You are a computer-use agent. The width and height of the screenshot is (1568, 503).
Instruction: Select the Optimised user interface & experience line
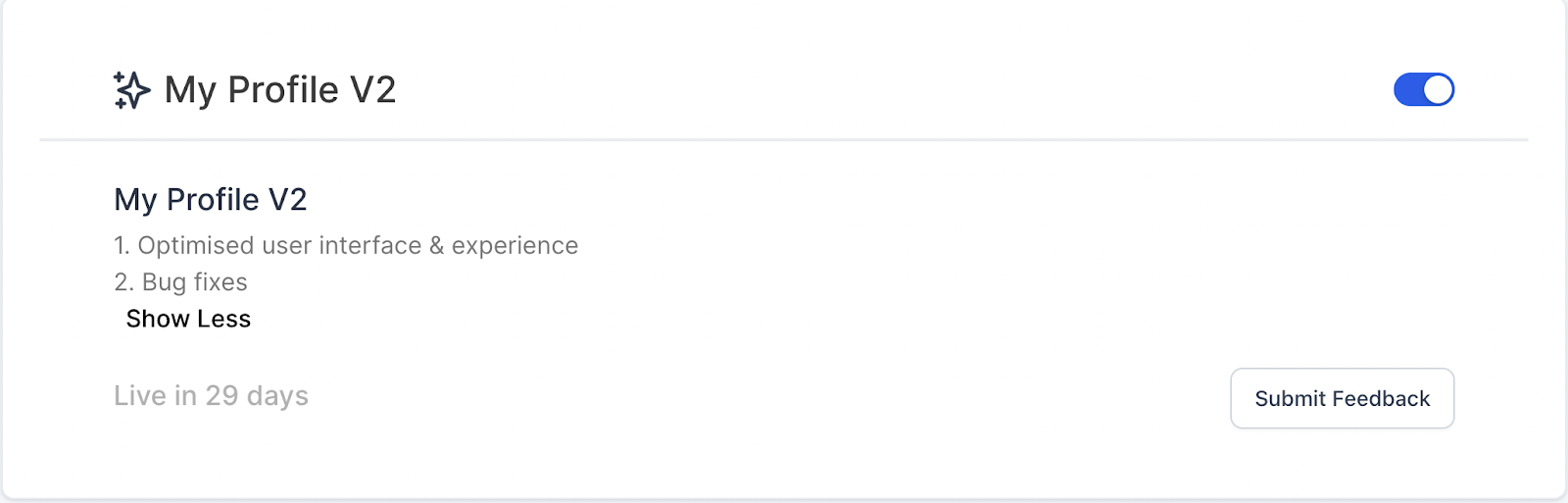(x=346, y=245)
